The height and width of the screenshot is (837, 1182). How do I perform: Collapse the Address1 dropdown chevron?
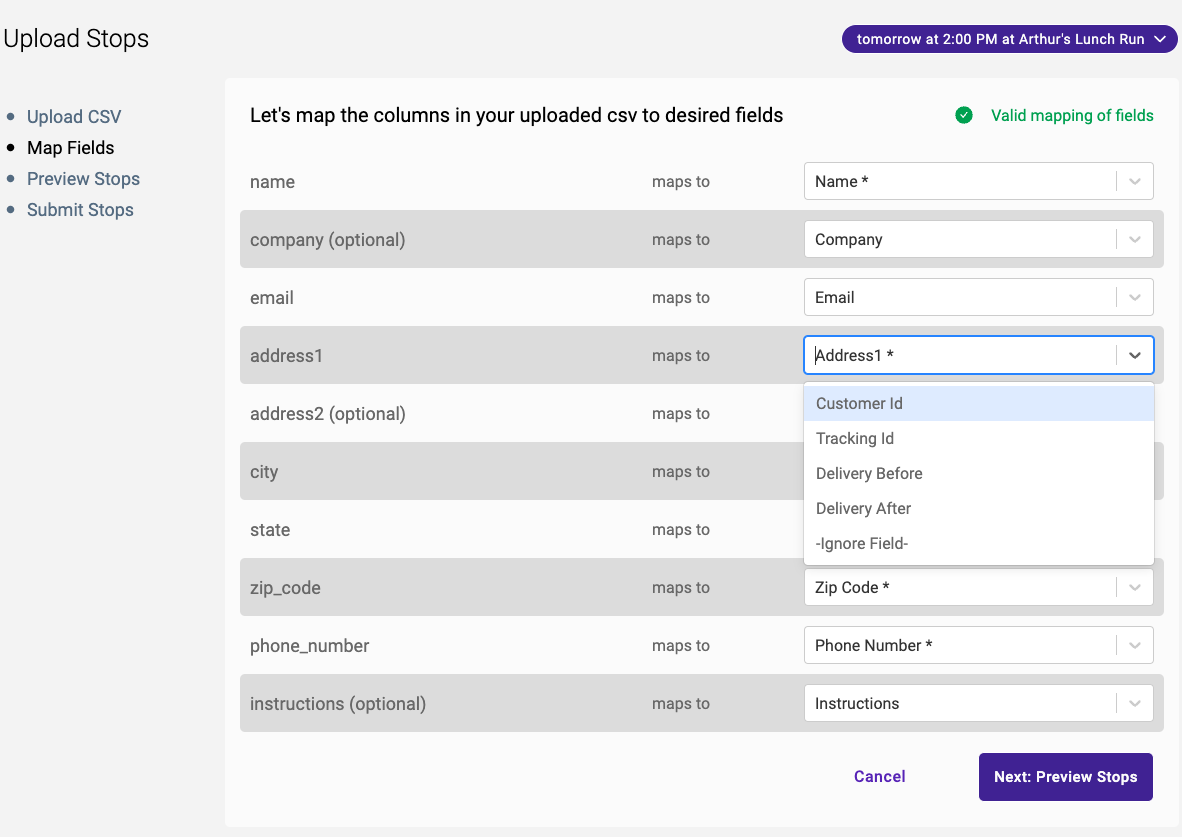[1135, 355]
